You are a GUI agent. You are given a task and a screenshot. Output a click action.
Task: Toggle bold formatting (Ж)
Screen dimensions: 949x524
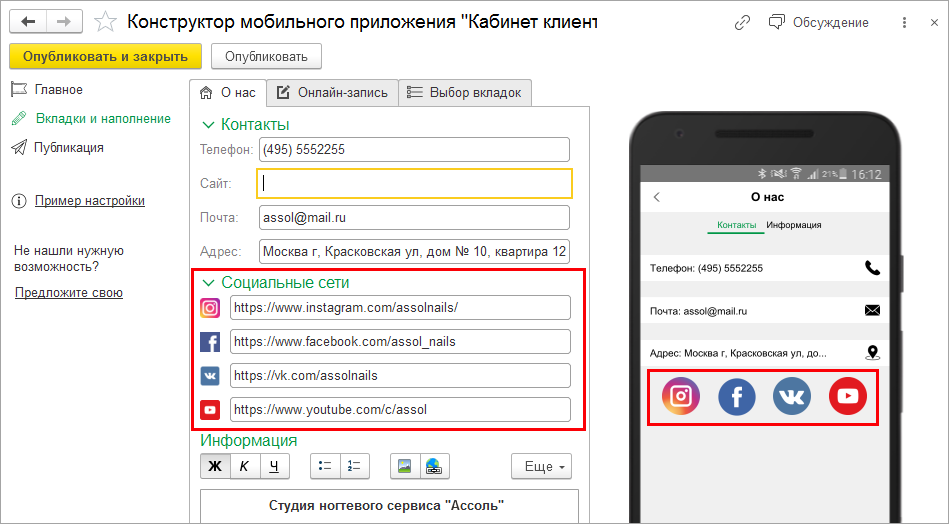pos(215,466)
